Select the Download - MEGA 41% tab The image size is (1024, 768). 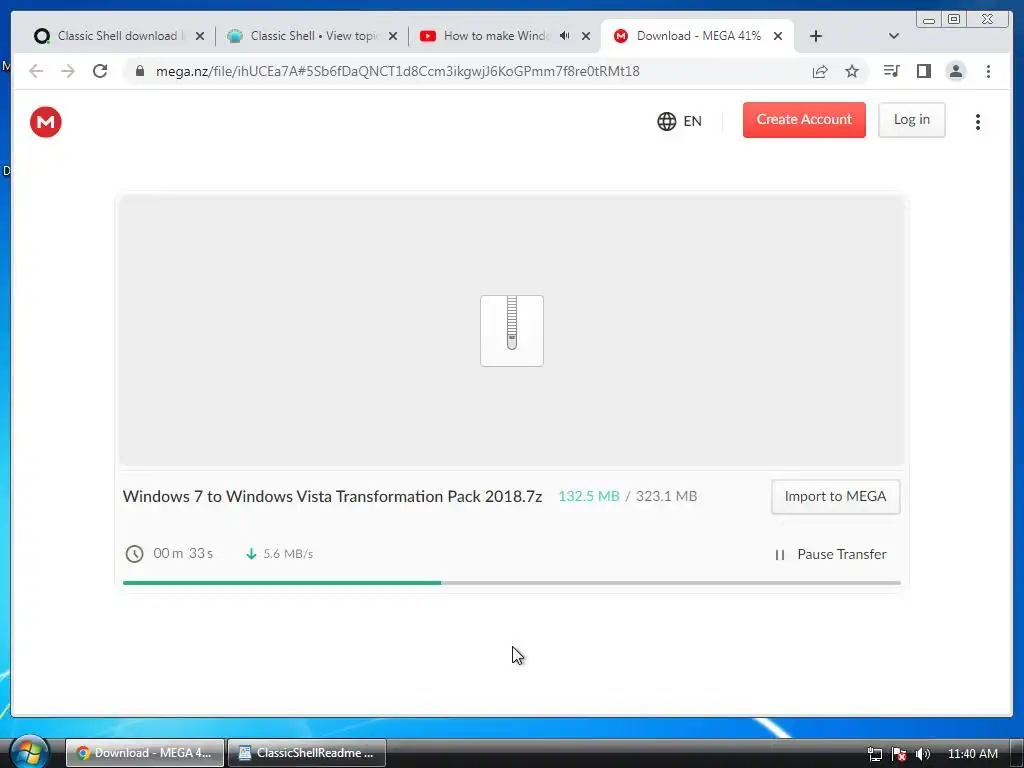(x=698, y=36)
